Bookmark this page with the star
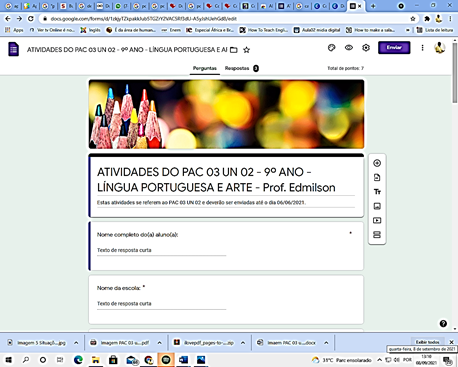The width and height of the screenshot is (458, 367). click(x=413, y=19)
